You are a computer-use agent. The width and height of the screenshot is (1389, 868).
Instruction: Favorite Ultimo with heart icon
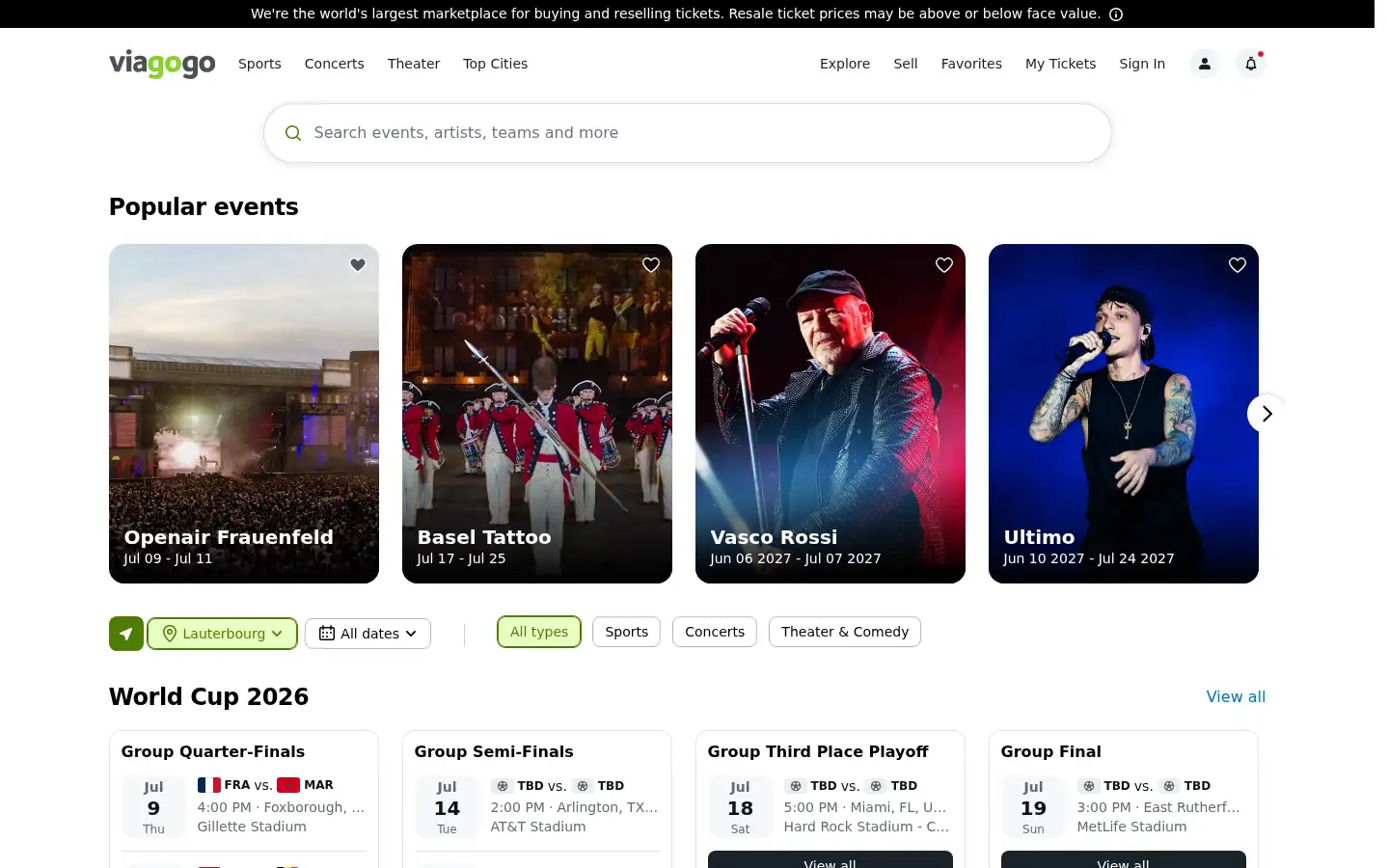point(1238,265)
